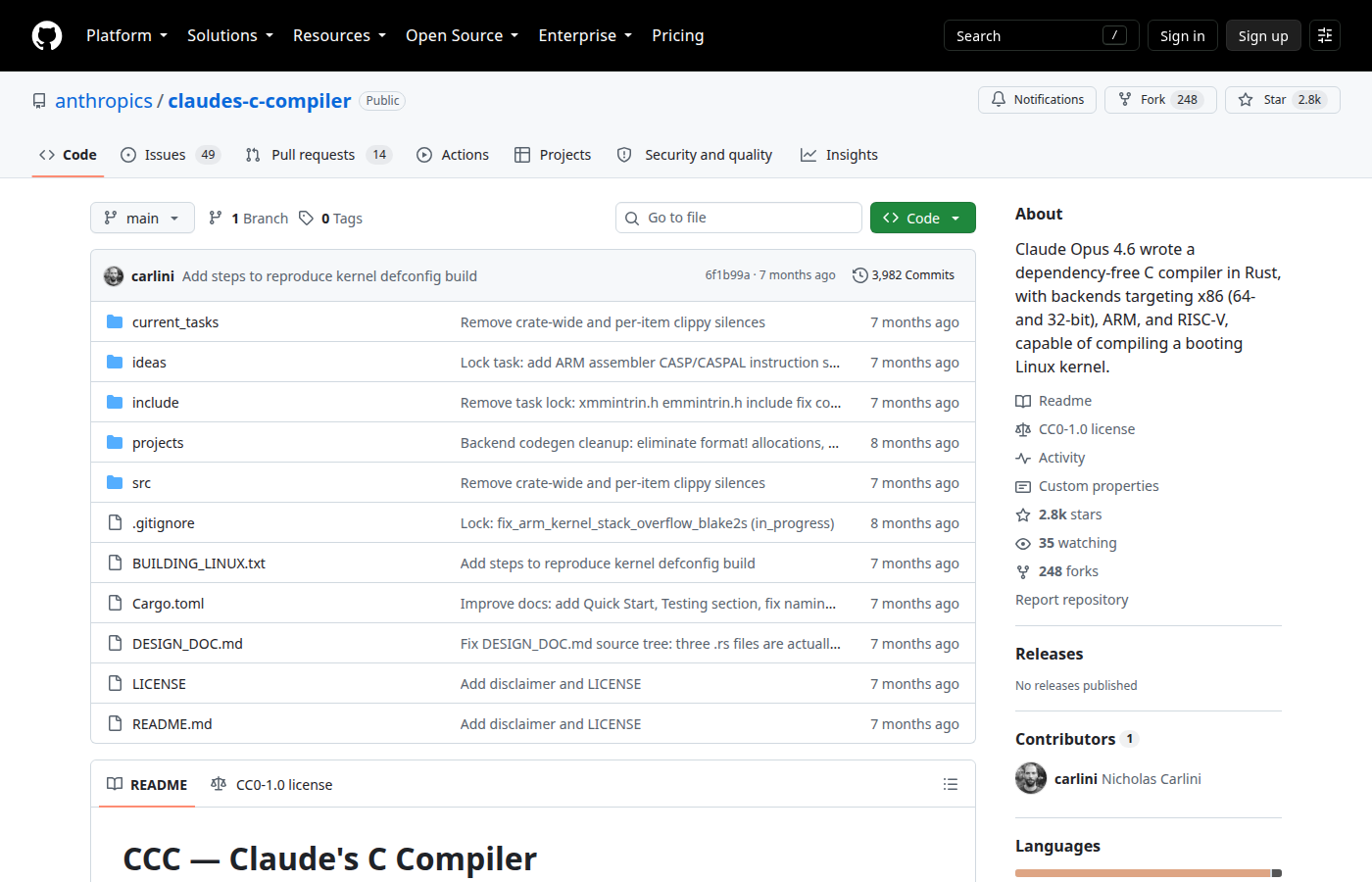Click the book icon next to Readme
Screen dimensions: 1372x882
[x=1023, y=401]
